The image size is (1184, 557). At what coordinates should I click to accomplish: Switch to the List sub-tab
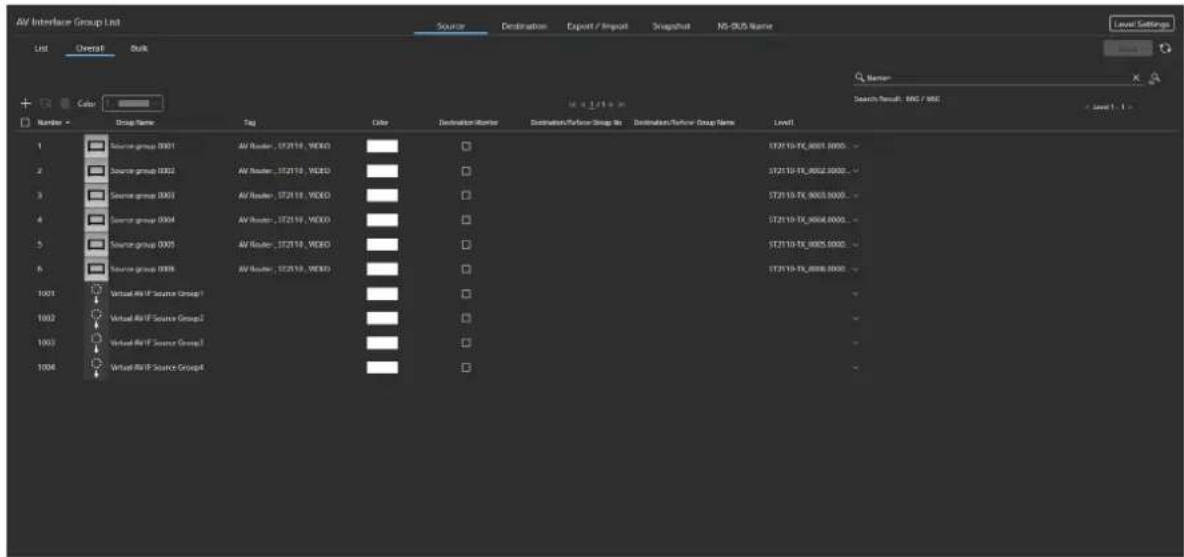point(42,48)
